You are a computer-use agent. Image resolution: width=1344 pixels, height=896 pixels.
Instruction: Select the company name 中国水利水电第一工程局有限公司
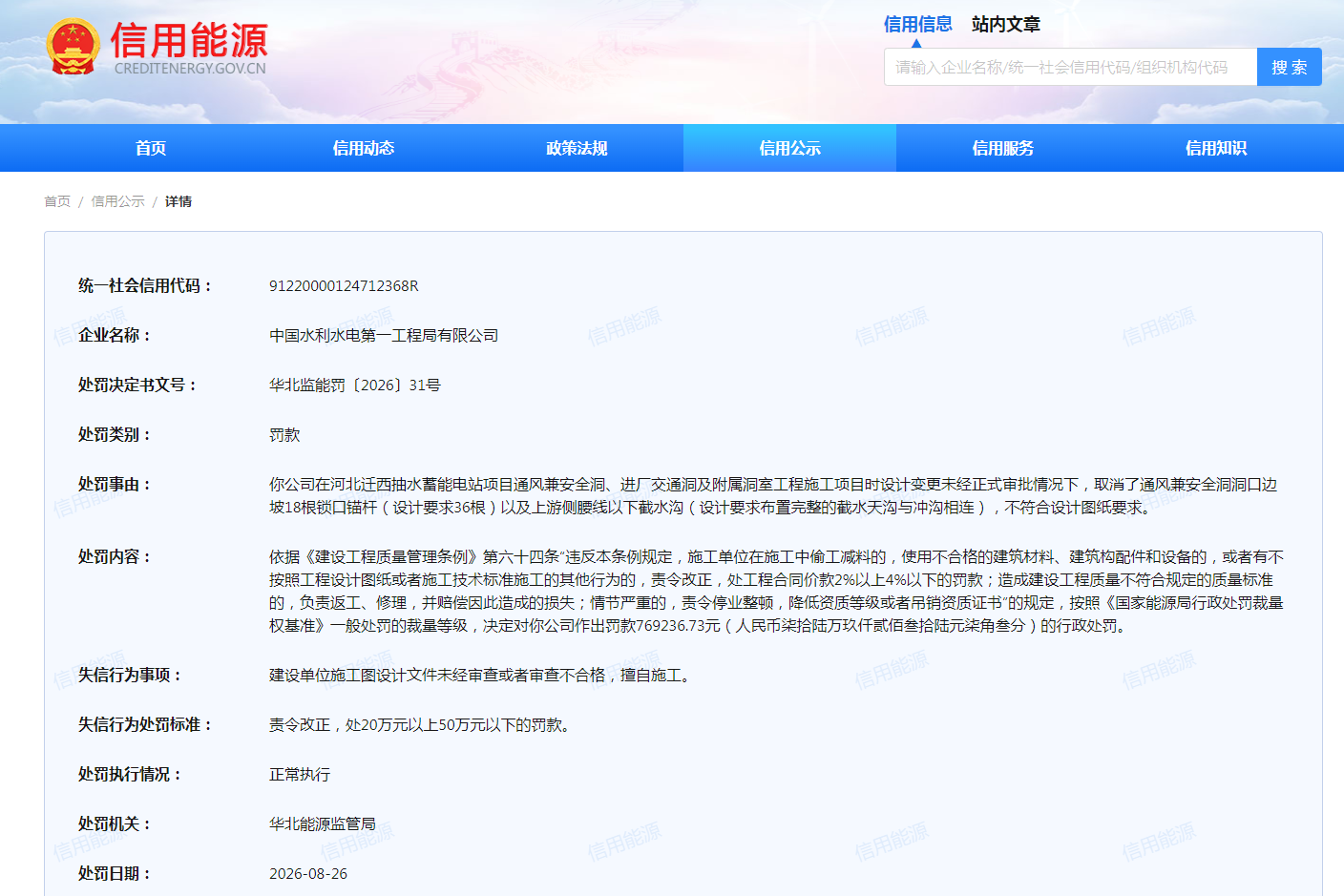384,336
